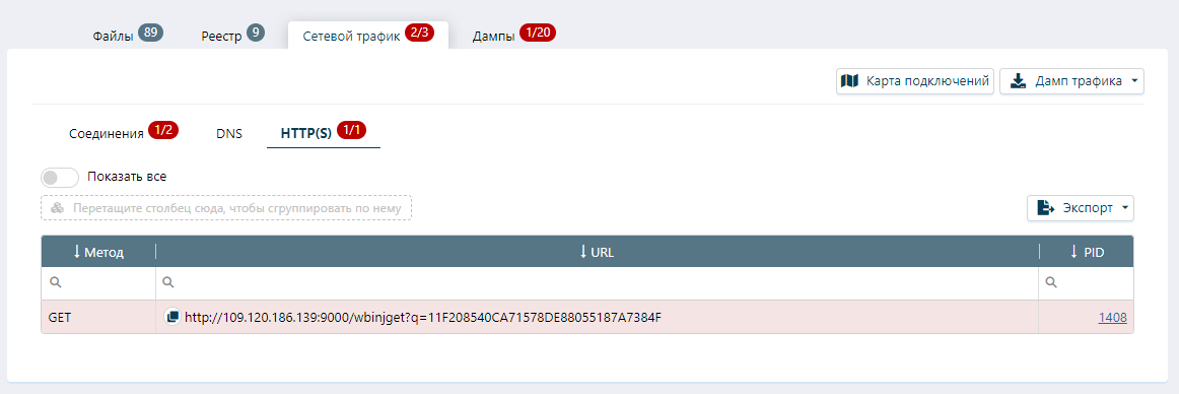The width and height of the screenshot is (1179, 394).
Task: Open the Соединения sub-tab
Action: click(123, 134)
